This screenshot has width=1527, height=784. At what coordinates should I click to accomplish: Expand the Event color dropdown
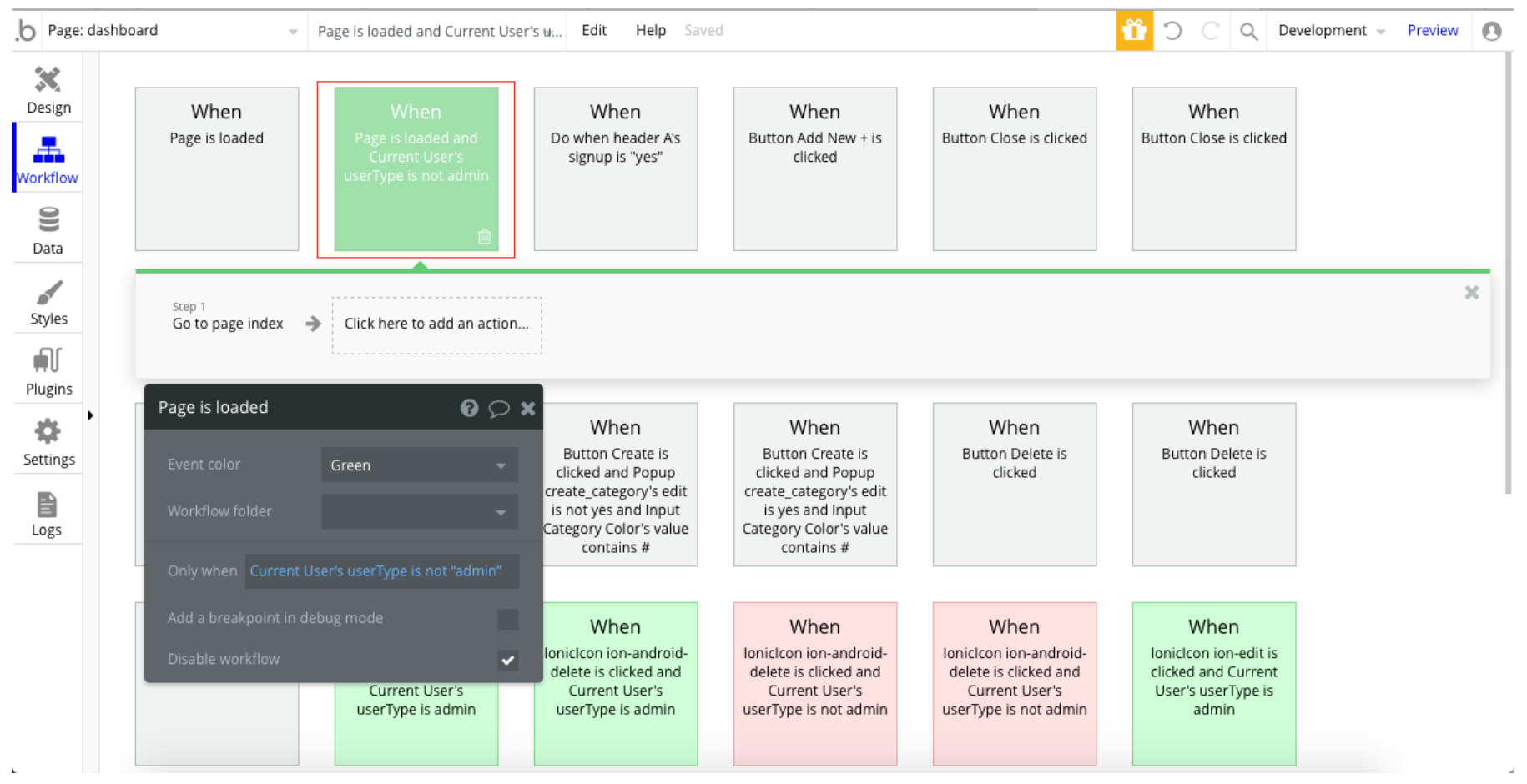coord(419,465)
